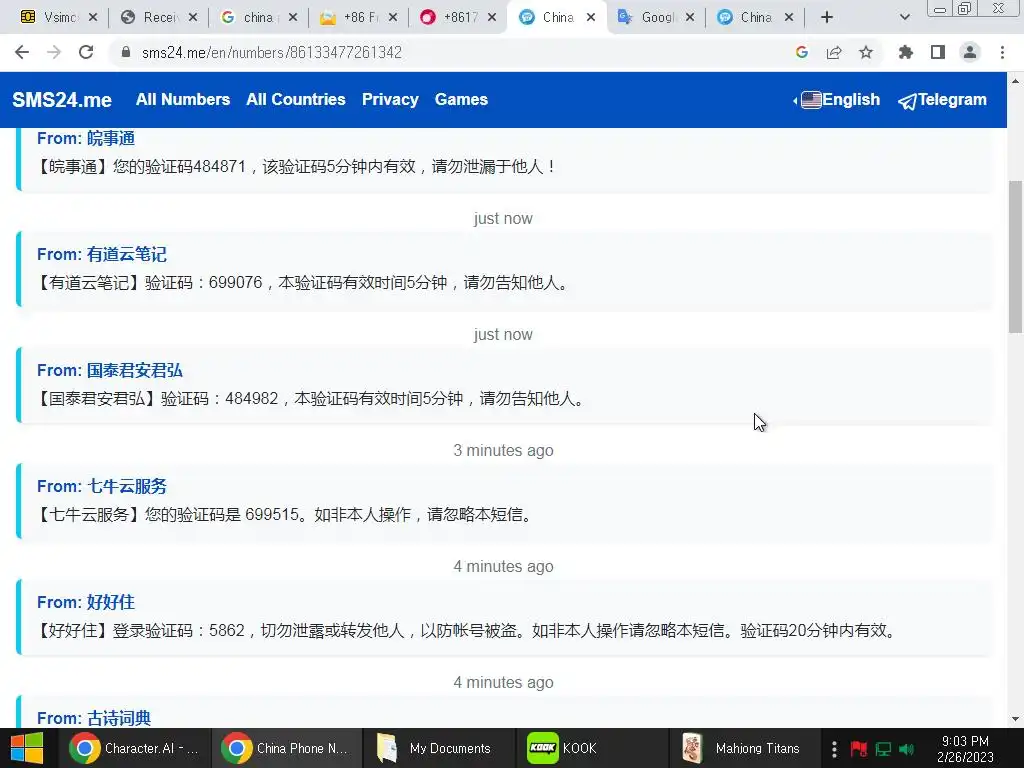Toggle the browser side panel icon
Screen dimensions: 1024x768
[x=938, y=52]
